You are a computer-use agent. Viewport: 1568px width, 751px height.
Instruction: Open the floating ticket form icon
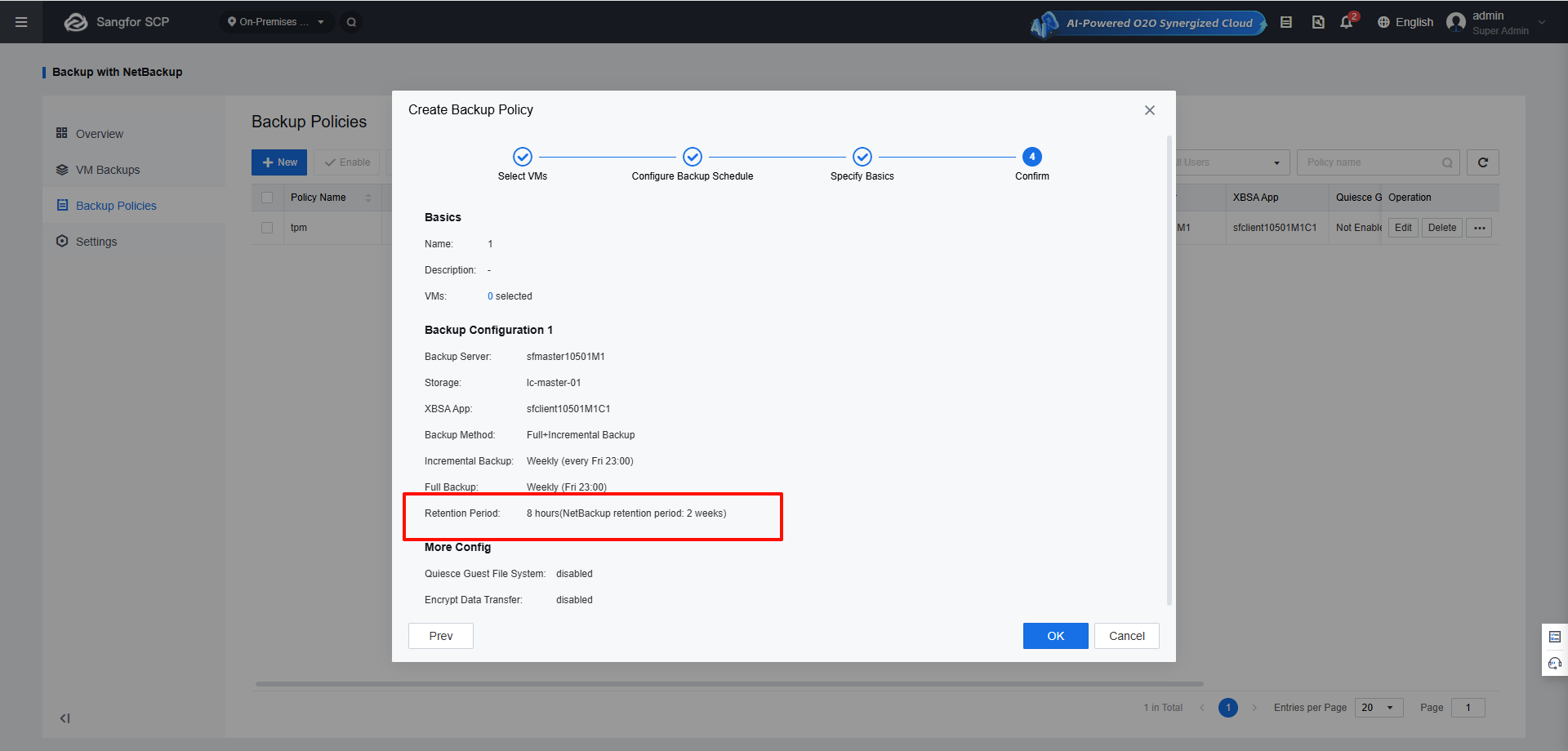click(1555, 637)
